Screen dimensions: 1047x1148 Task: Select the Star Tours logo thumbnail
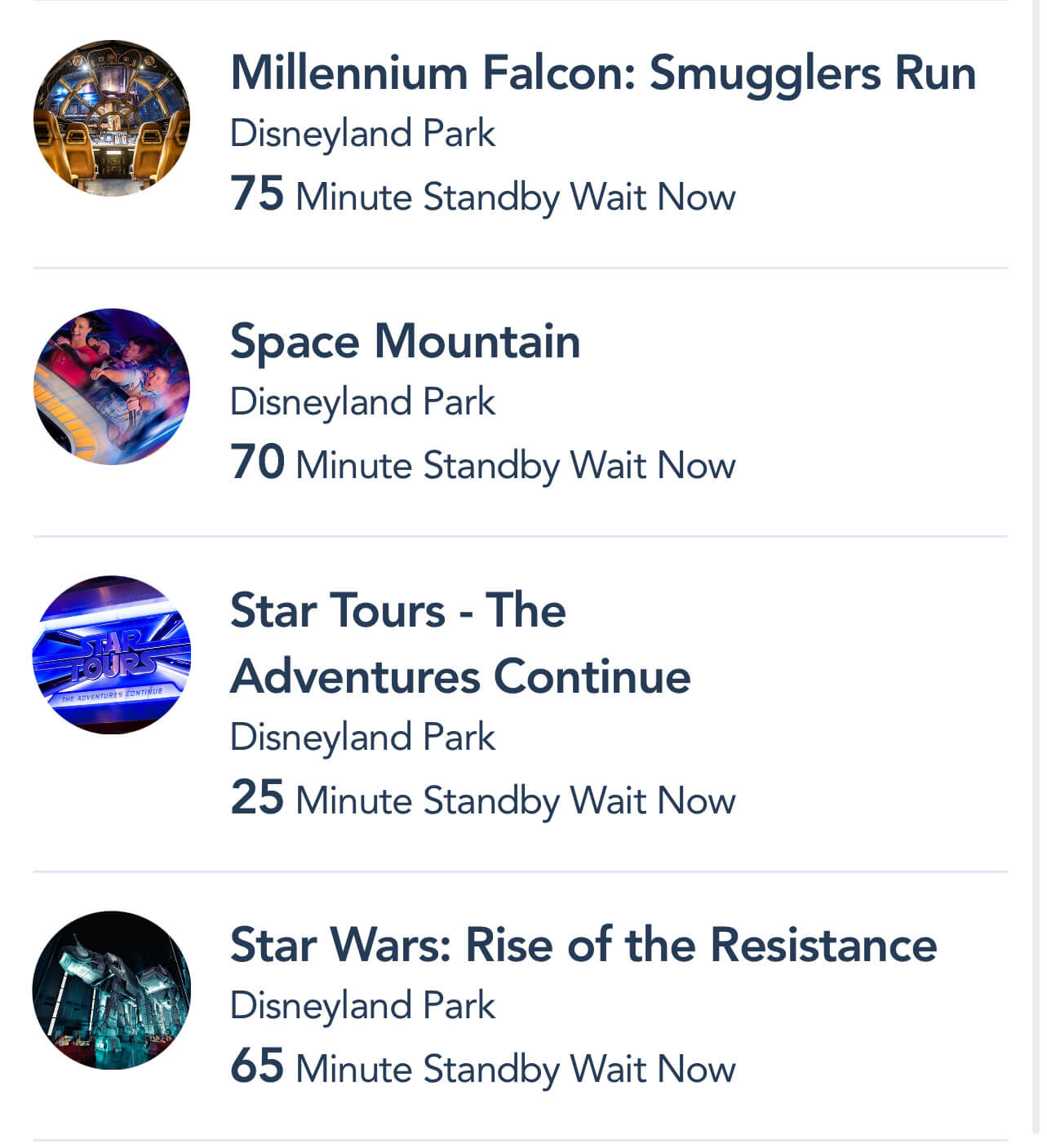[112, 655]
